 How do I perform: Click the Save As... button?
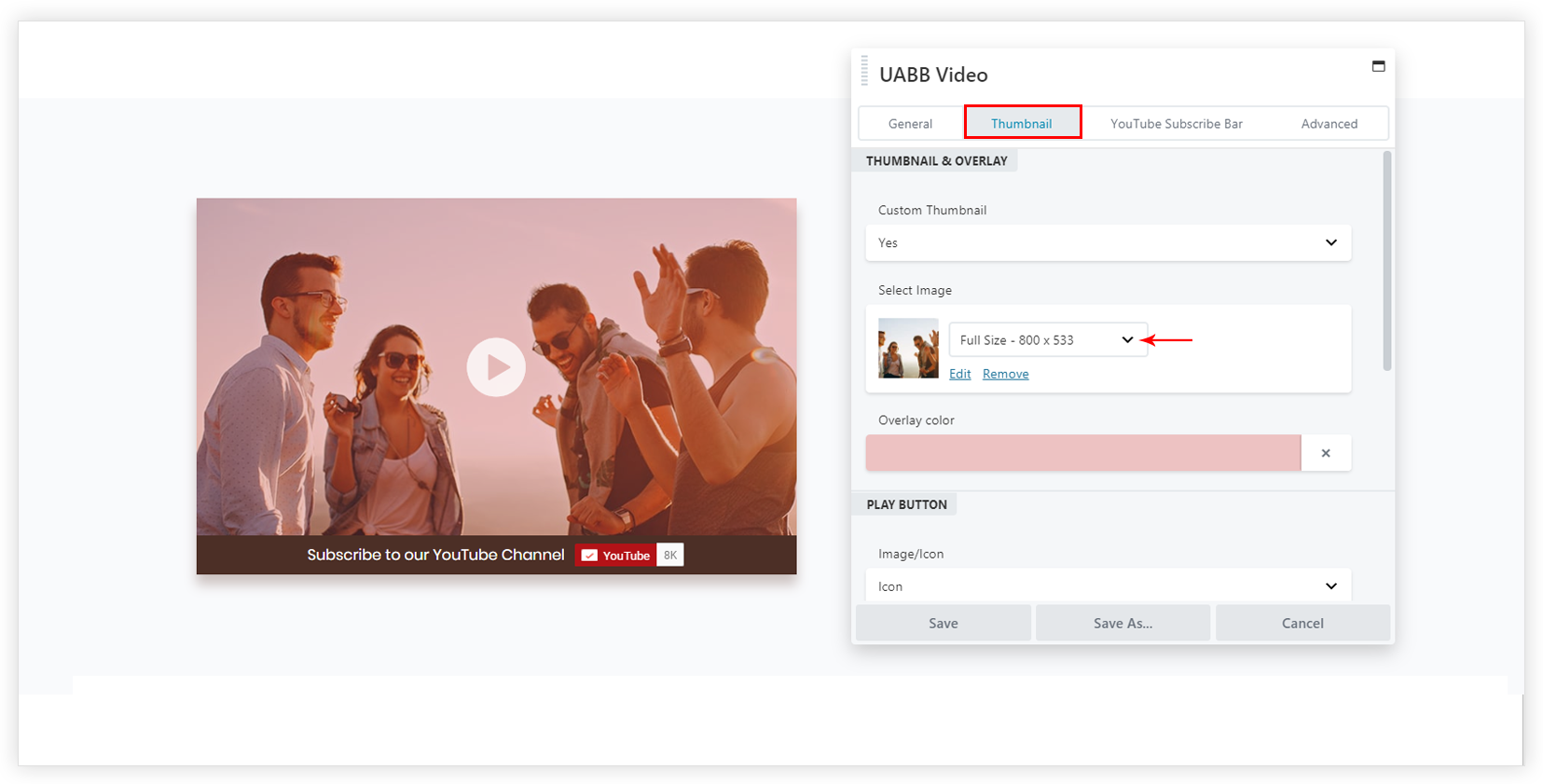1123,624
